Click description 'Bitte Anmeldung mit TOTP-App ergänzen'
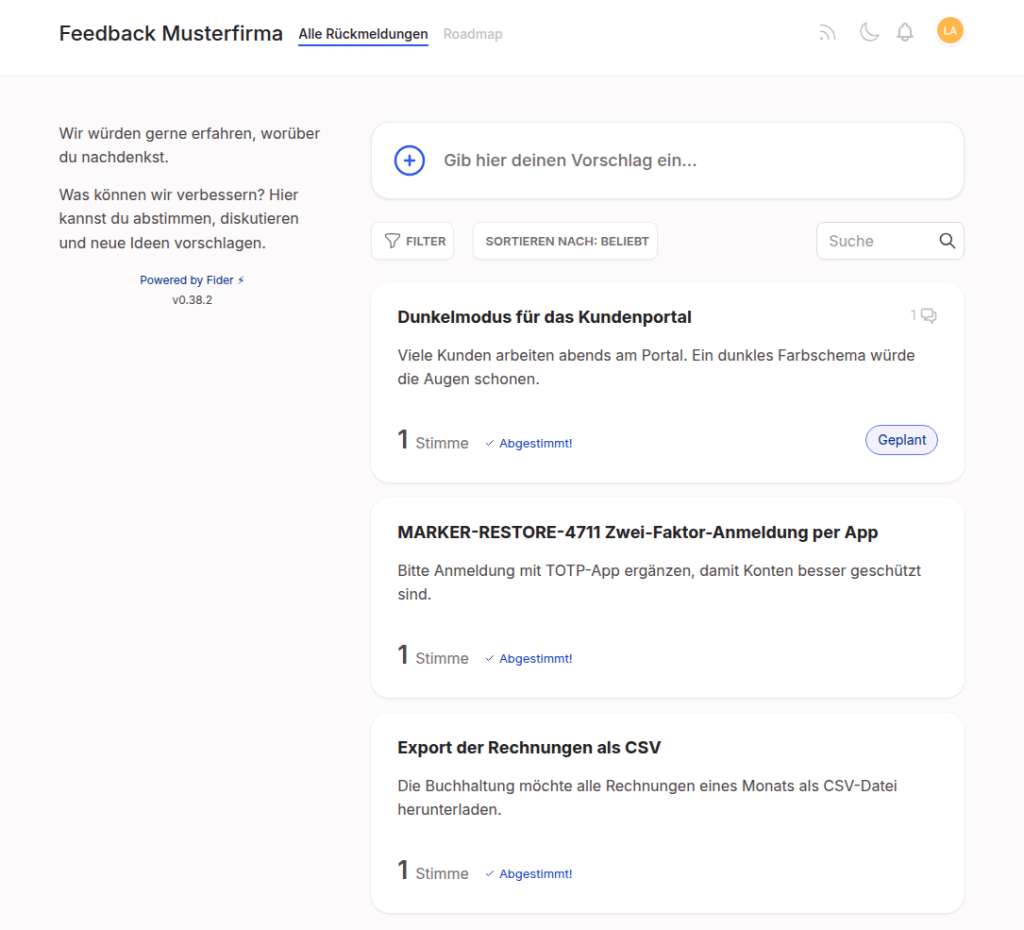Viewport: 1024px width, 930px height. point(659,583)
